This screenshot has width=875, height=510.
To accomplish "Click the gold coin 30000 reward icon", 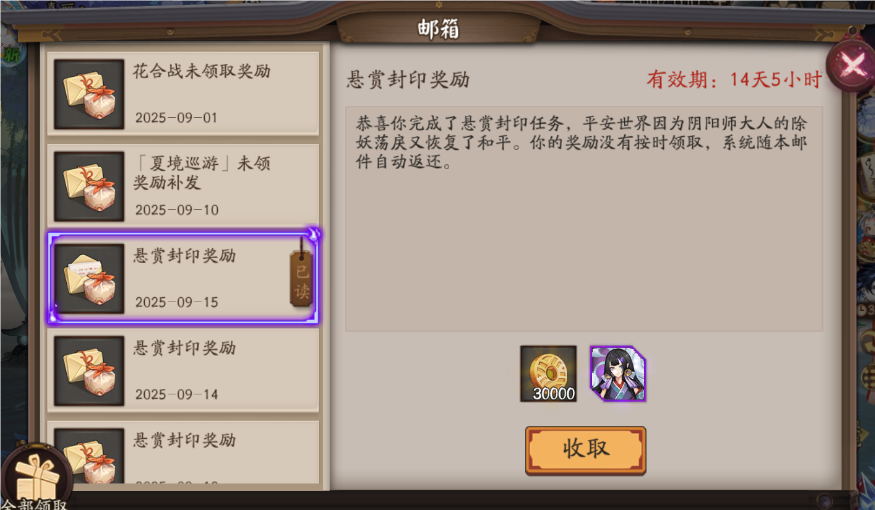I will click(x=548, y=373).
